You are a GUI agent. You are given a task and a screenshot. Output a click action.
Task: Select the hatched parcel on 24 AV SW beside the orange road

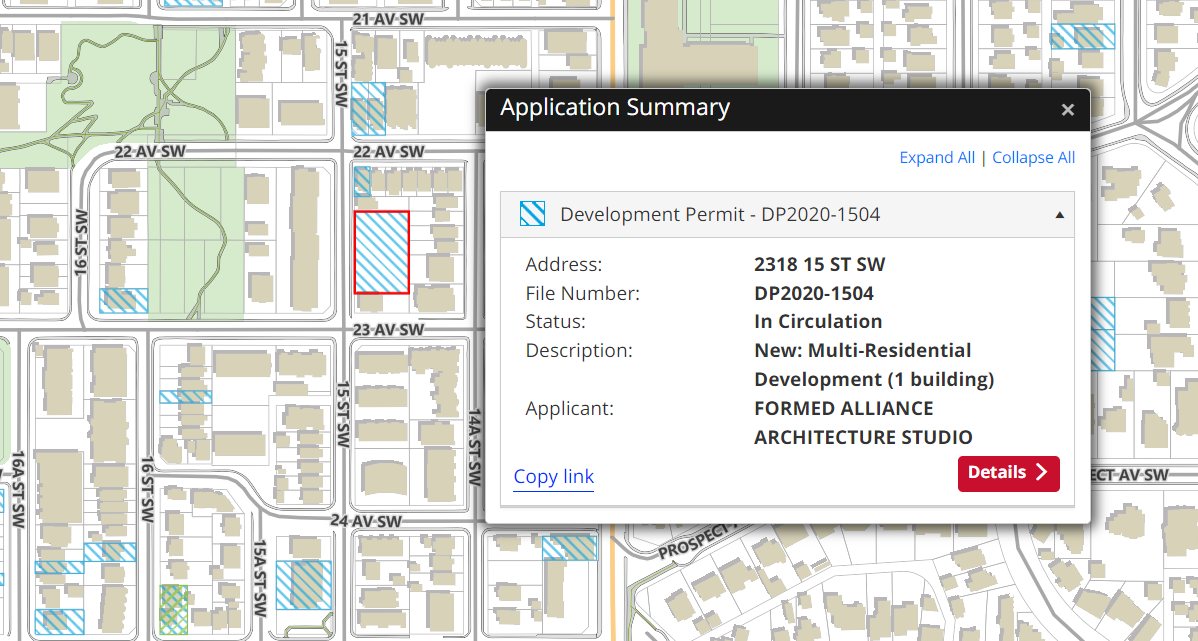point(568,547)
